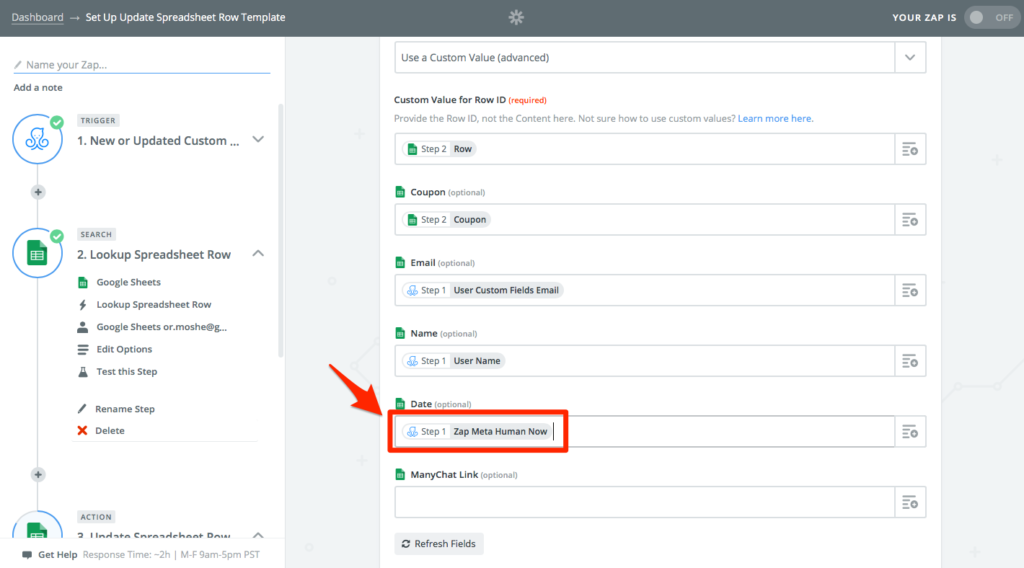The height and width of the screenshot is (568, 1024).
Task: Click the Refresh Fields button
Action: (439, 544)
